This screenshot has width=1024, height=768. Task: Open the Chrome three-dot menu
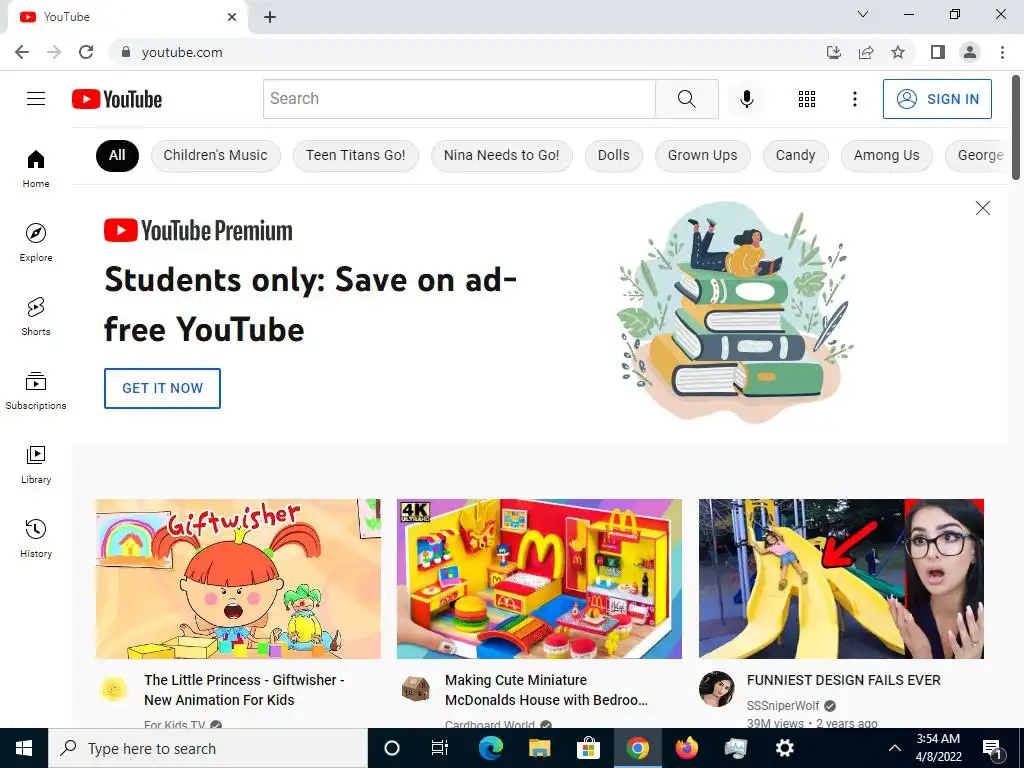pos(1002,52)
